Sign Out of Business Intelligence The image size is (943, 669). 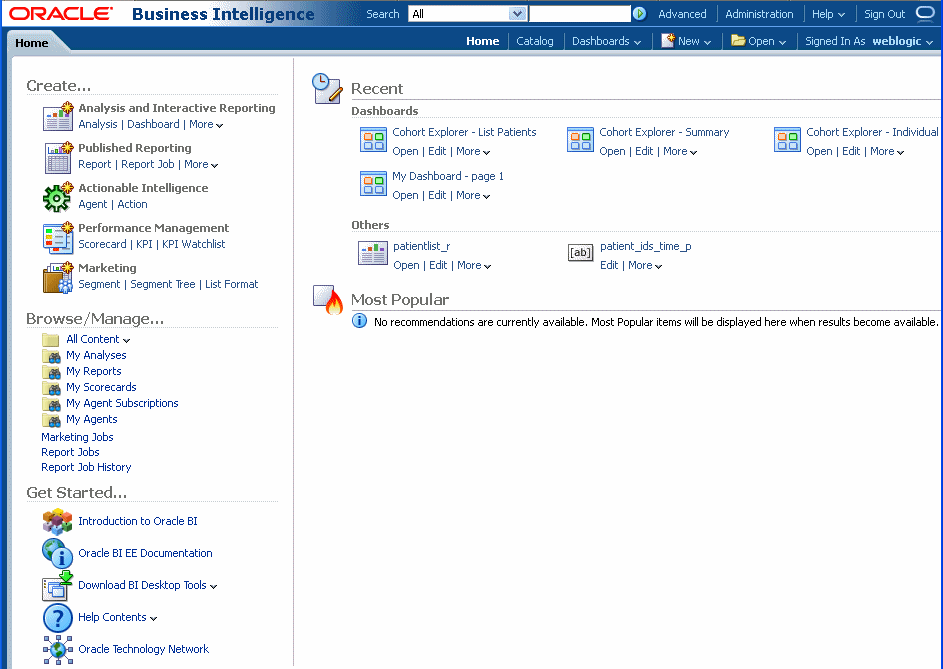[884, 14]
